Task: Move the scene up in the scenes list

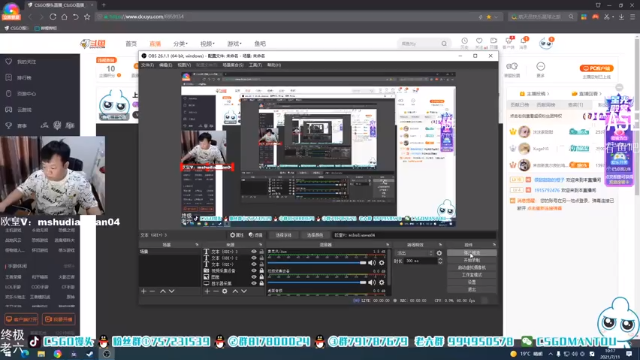Action: pos(163,291)
